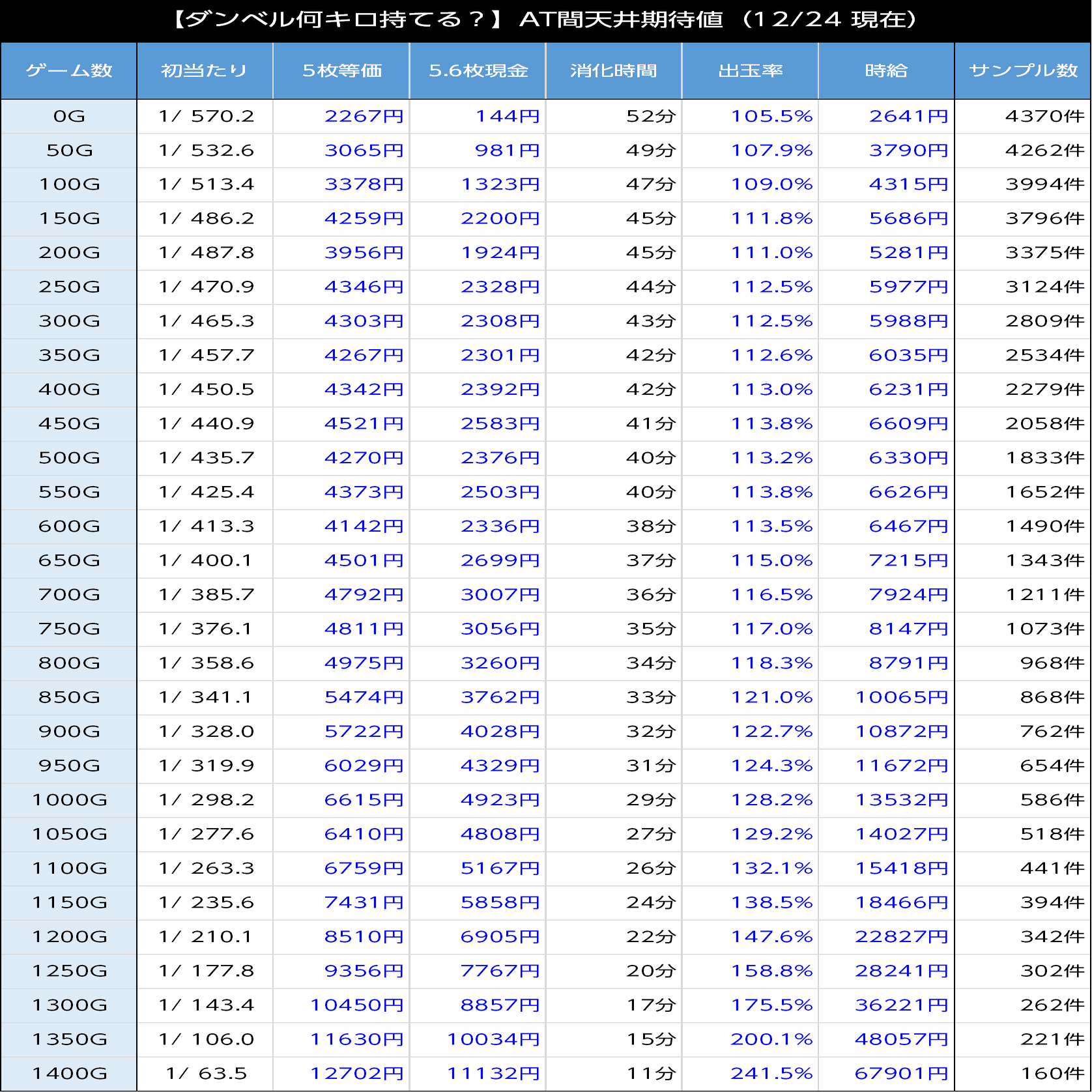
Task: Click the payout rate 241.5%
Action: [x=771, y=1074]
